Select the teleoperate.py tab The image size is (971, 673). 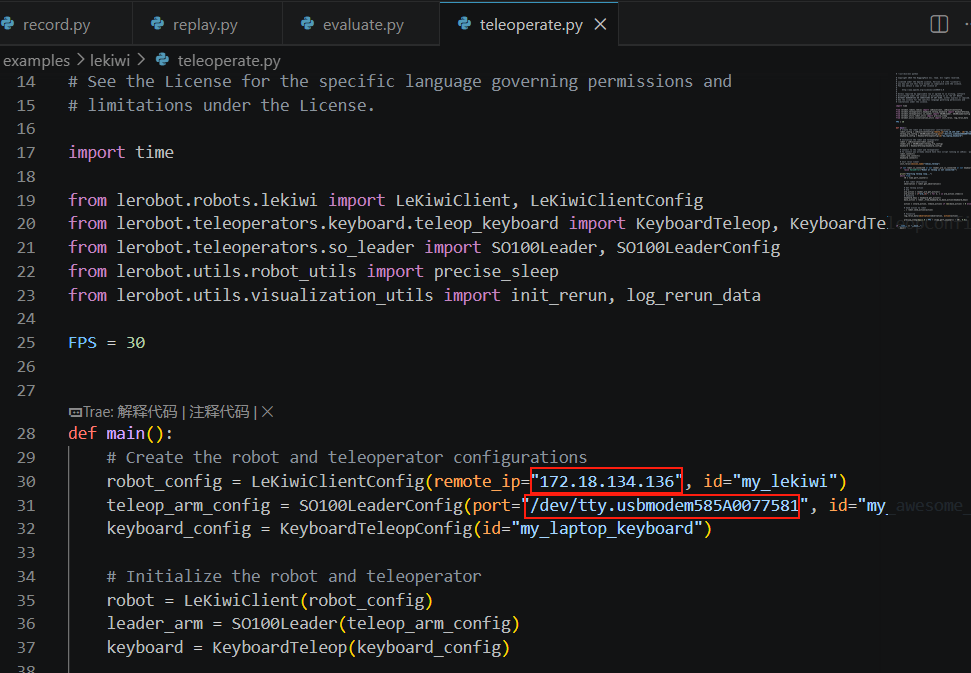click(531, 25)
